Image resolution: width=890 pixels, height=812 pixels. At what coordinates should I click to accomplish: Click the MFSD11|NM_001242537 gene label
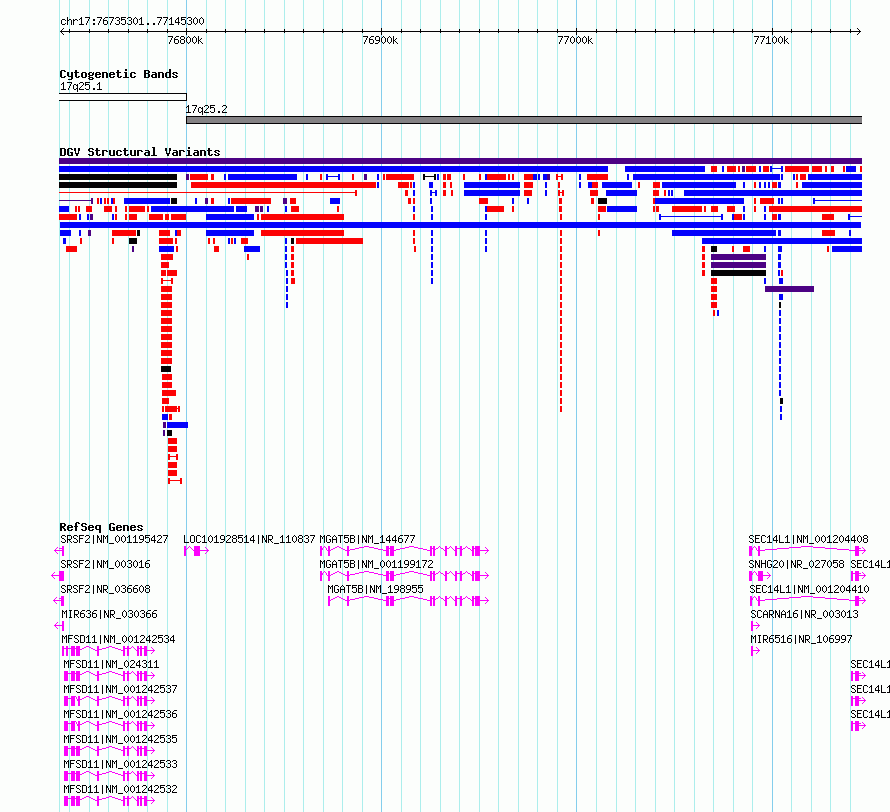[x=120, y=689]
